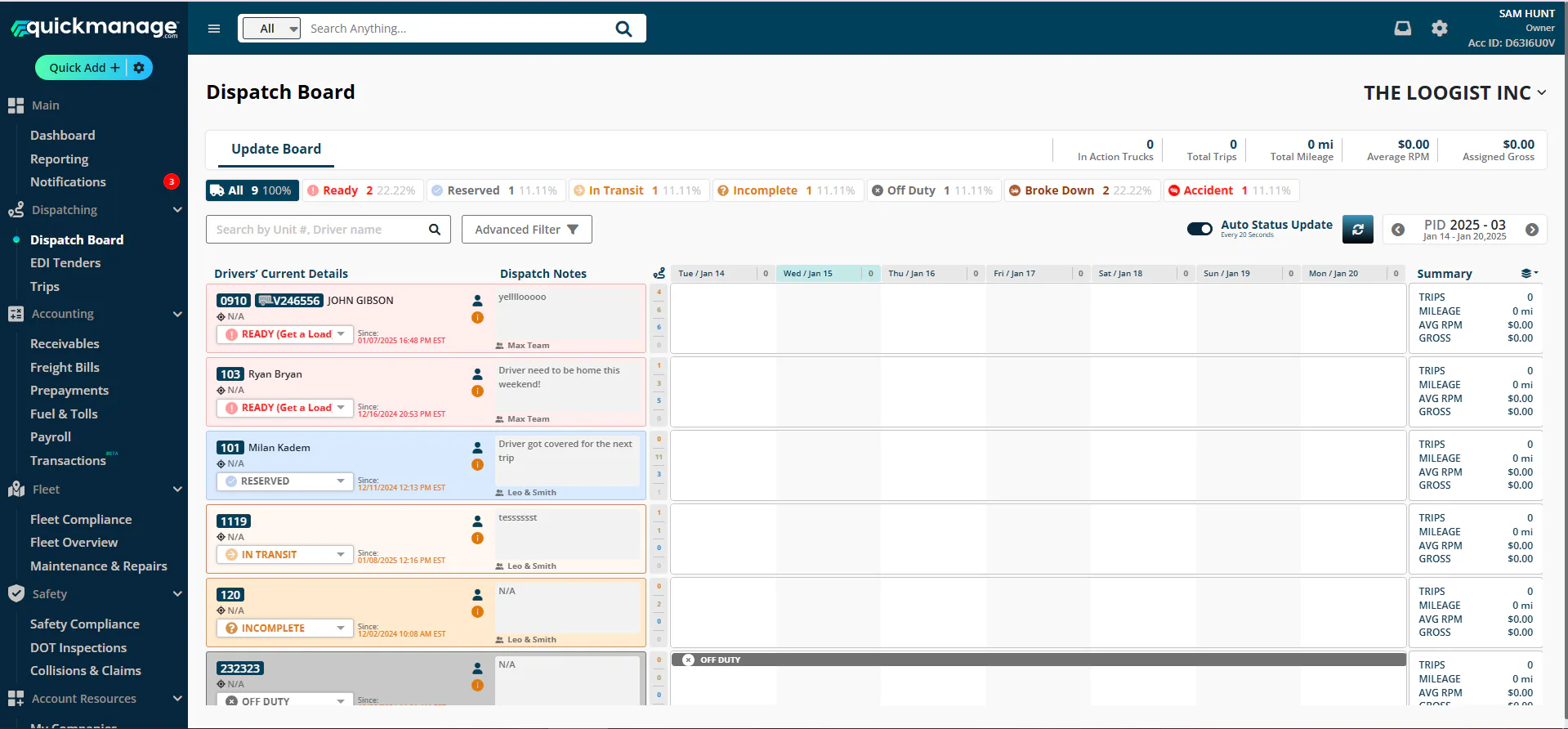1568x729 pixels.
Task: Click driver person icon for Milan Kadem
Action: tap(477, 448)
